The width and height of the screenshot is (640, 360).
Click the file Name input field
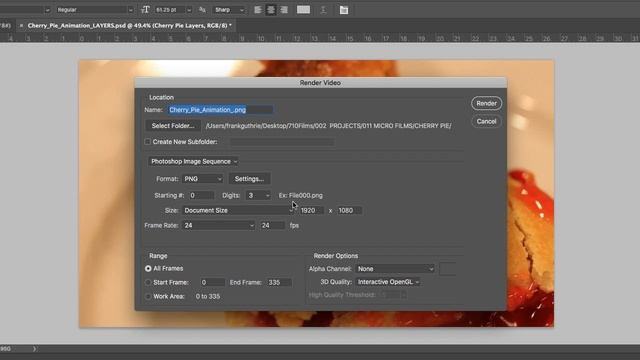[x=220, y=110]
